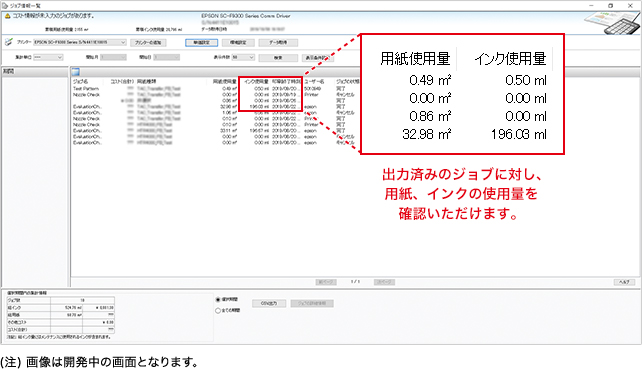This screenshot has width=642, height=369.
Task: Click the 単価設定 unit price settings button
Action: (201, 43)
